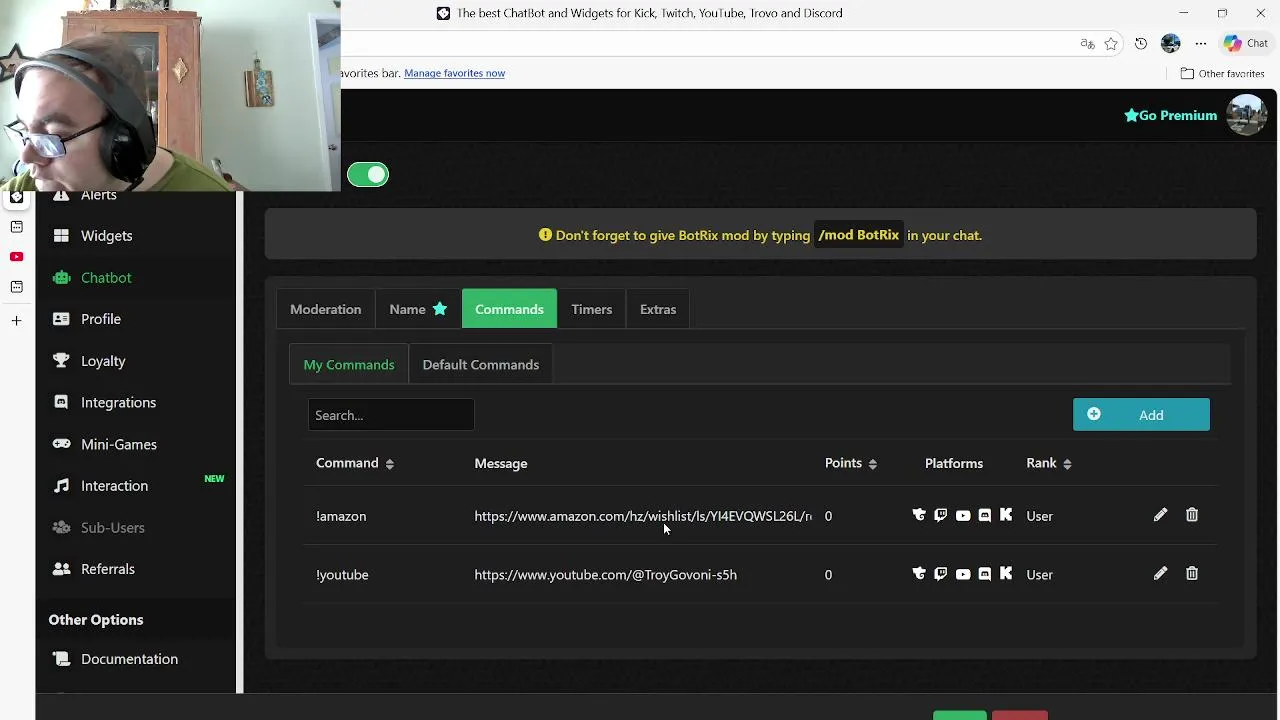The width and height of the screenshot is (1280, 720).
Task: Click the Interaction music note icon
Action: tap(62, 485)
